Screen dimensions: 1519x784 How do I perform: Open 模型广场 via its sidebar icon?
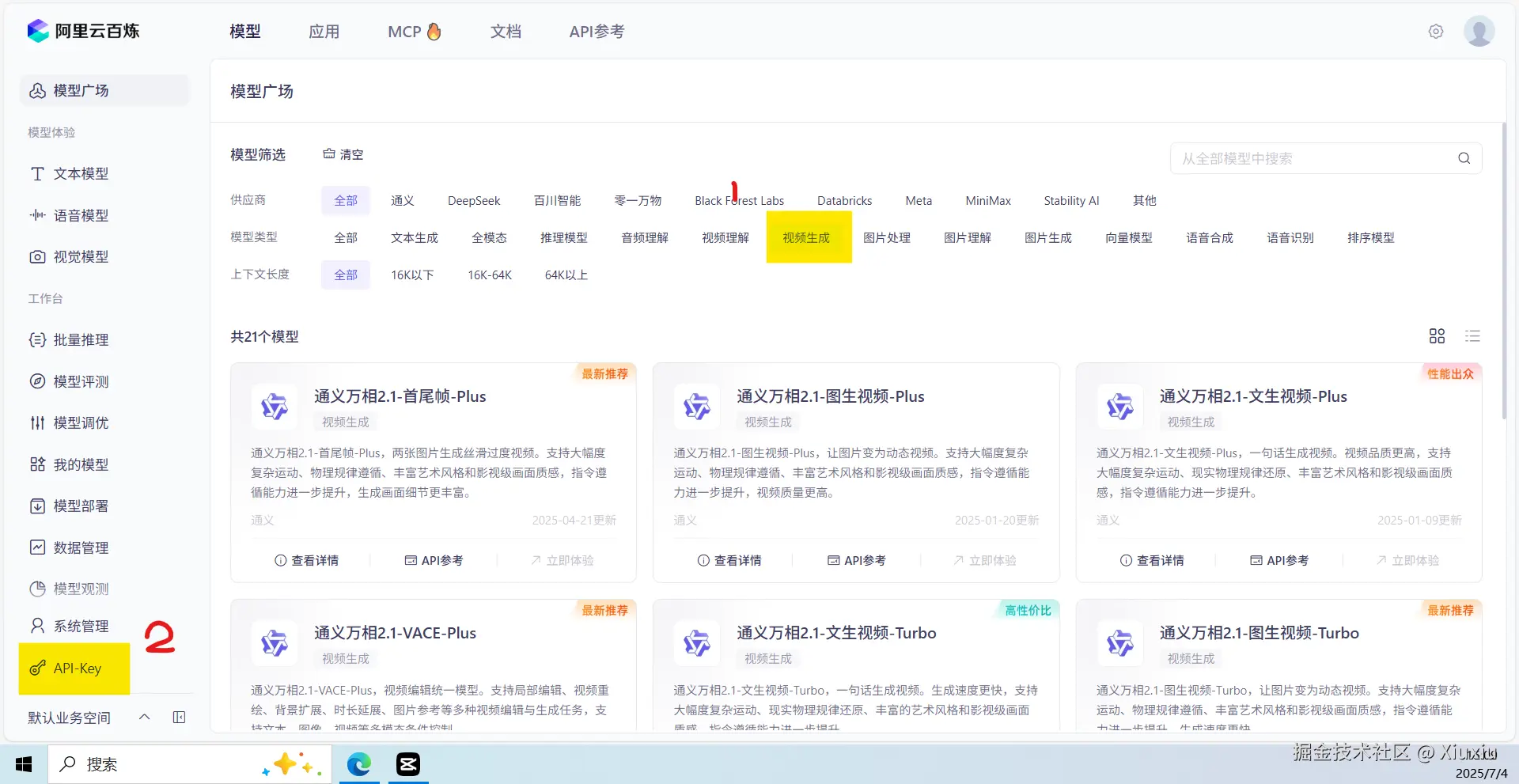click(37, 91)
